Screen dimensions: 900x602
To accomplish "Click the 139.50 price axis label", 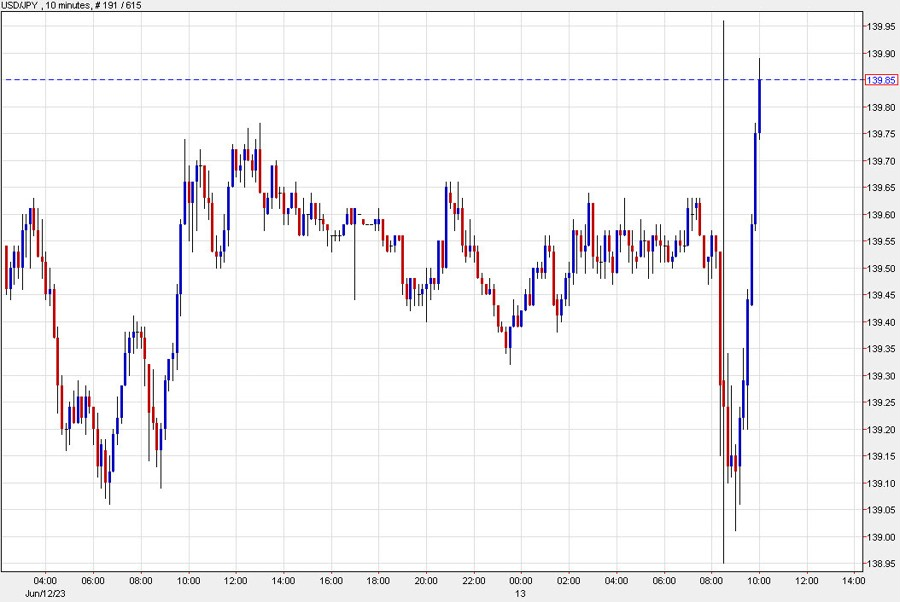I will point(880,269).
